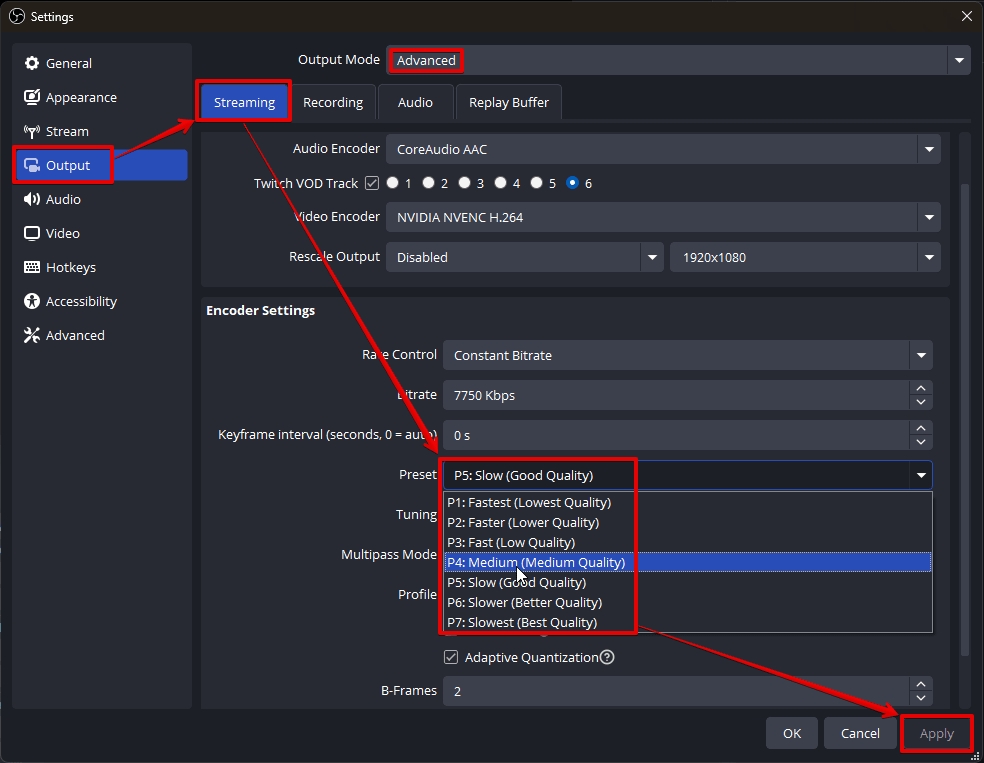Switch to the Audio tab
Screen dimensions: 984x763
[415, 102]
